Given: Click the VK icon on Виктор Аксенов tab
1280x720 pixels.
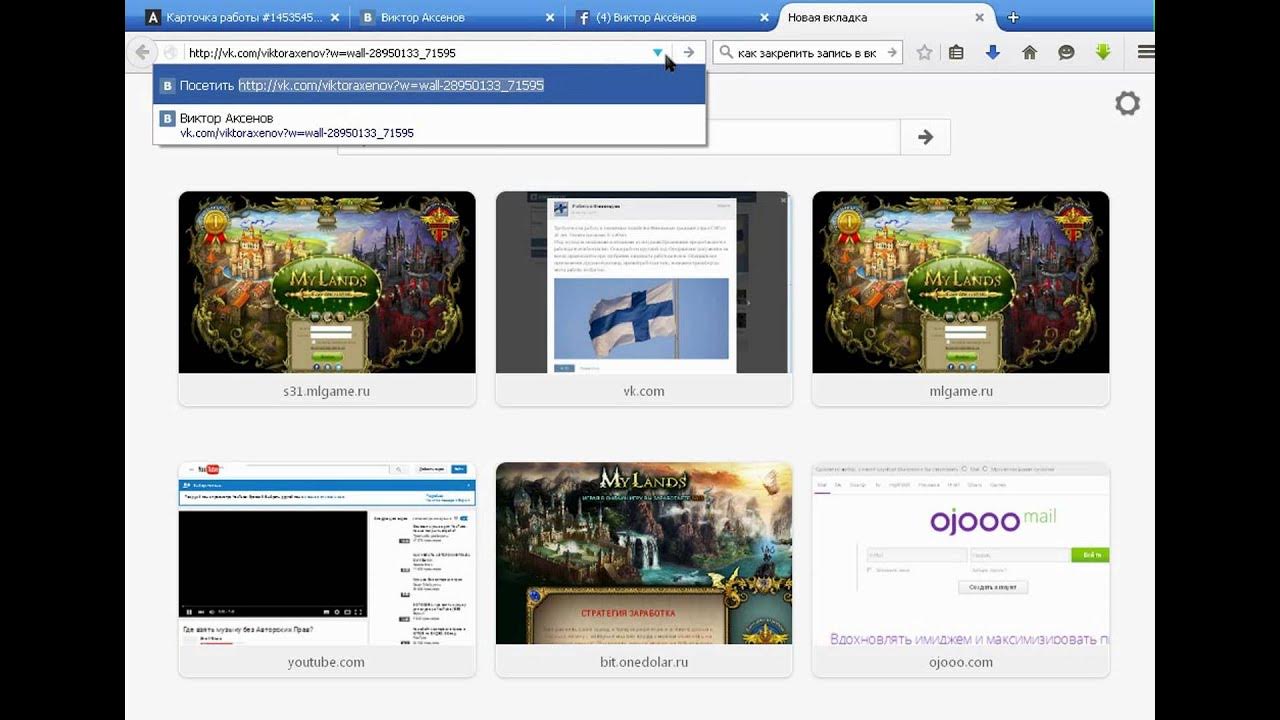Looking at the screenshot, I should pyautogui.click(x=368, y=17).
